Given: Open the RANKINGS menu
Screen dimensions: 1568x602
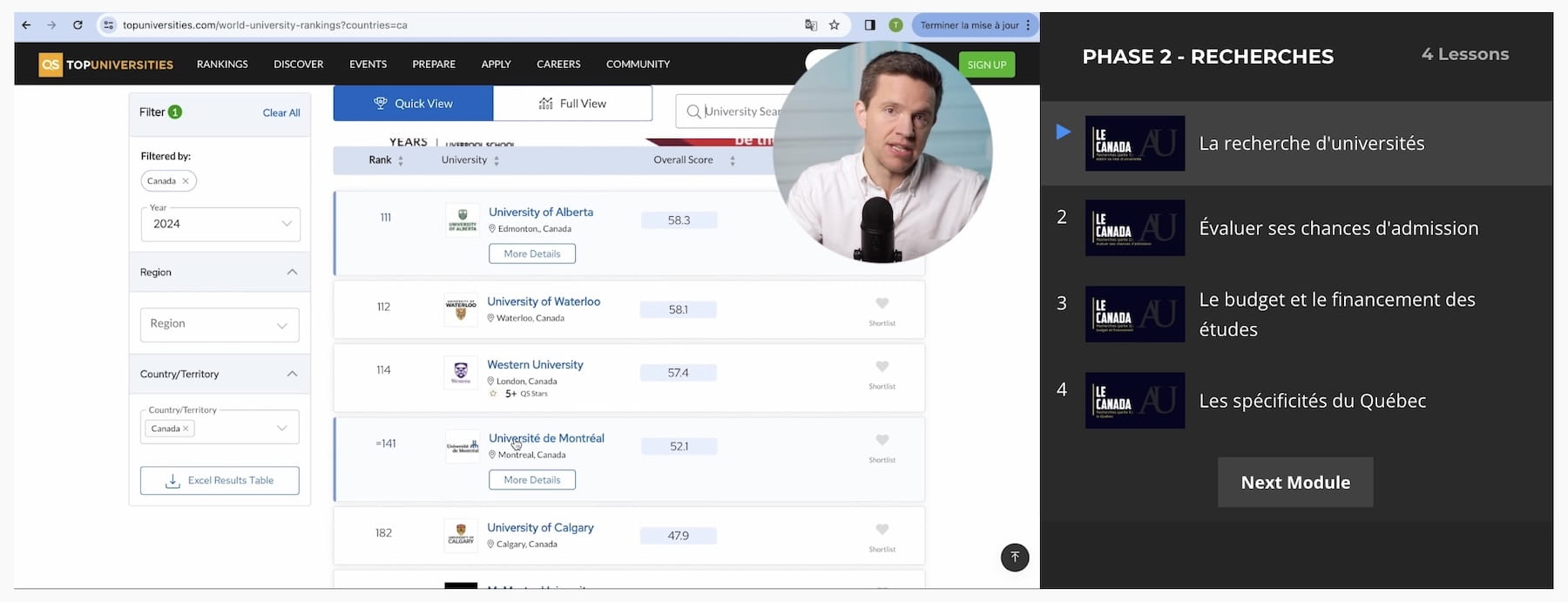Looking at the screenshot, I should [x=222, y=64].
